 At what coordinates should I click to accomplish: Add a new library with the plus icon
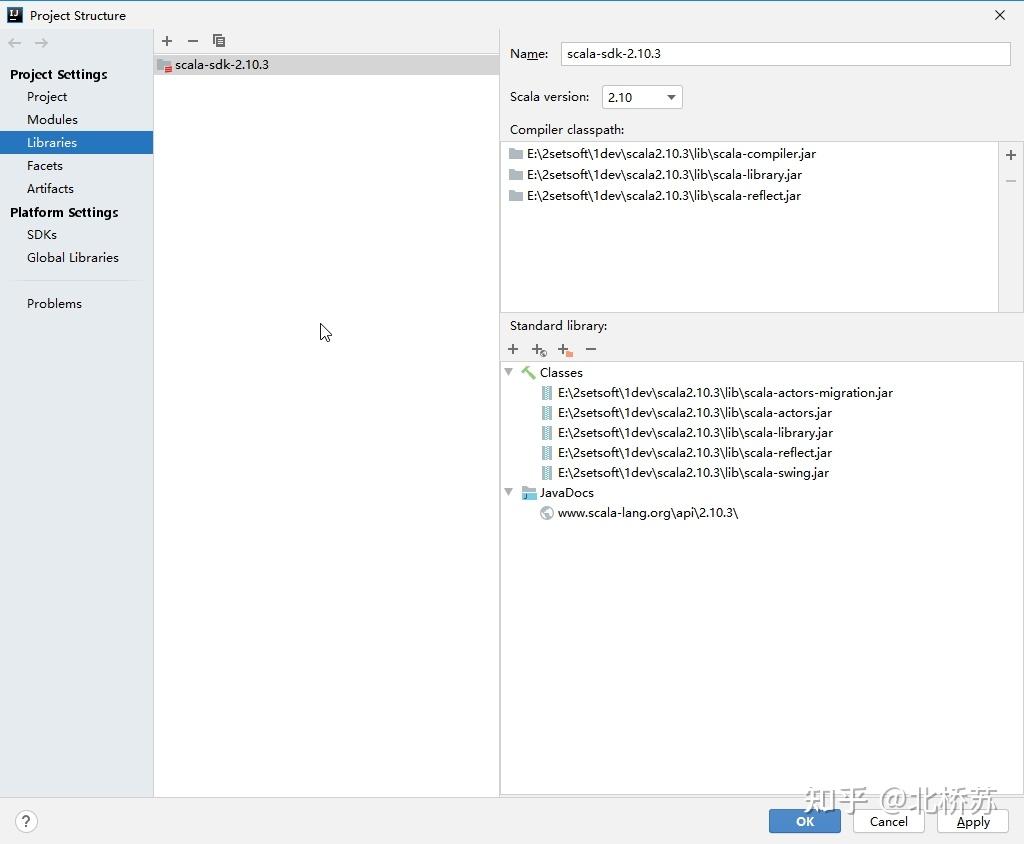(167, 41)
